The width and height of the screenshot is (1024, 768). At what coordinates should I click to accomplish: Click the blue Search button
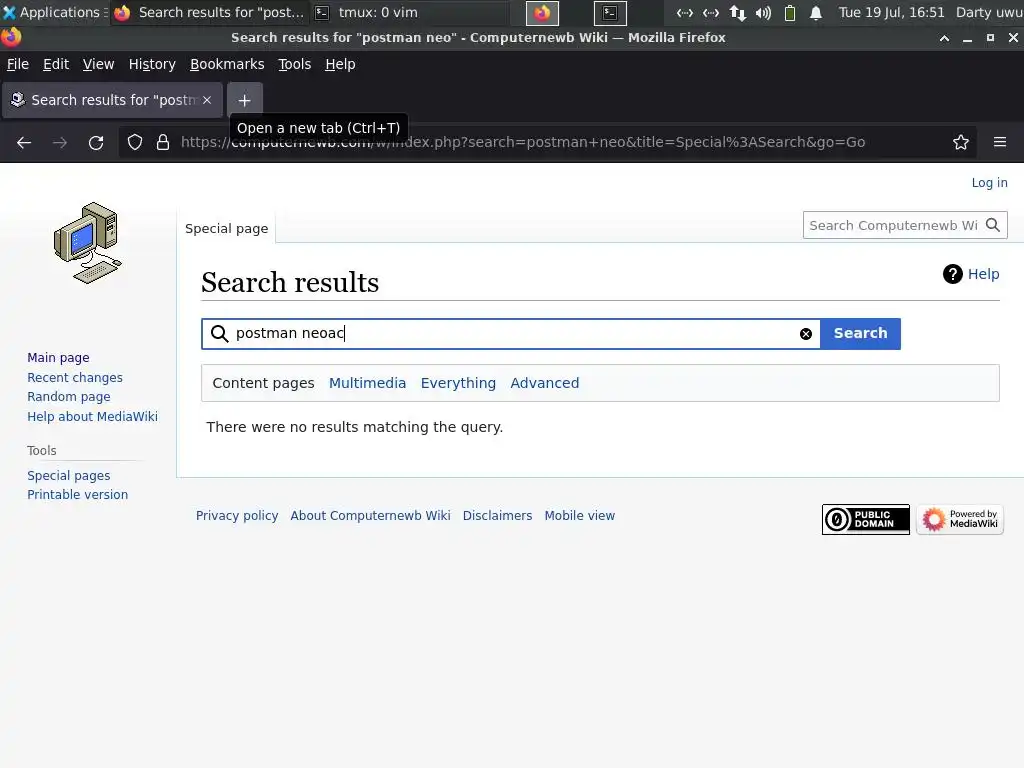point(860,334)
